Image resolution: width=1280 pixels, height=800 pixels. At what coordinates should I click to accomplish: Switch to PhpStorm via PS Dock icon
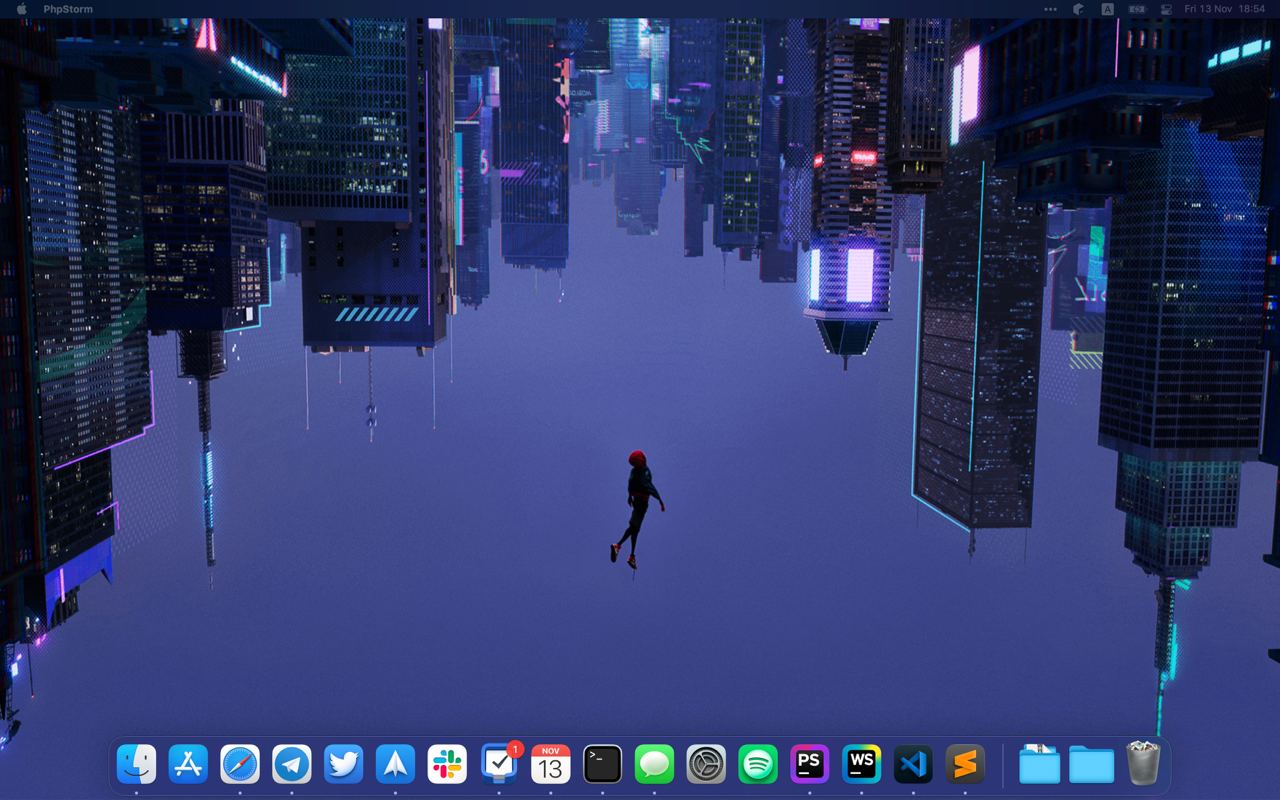(810, 765)
